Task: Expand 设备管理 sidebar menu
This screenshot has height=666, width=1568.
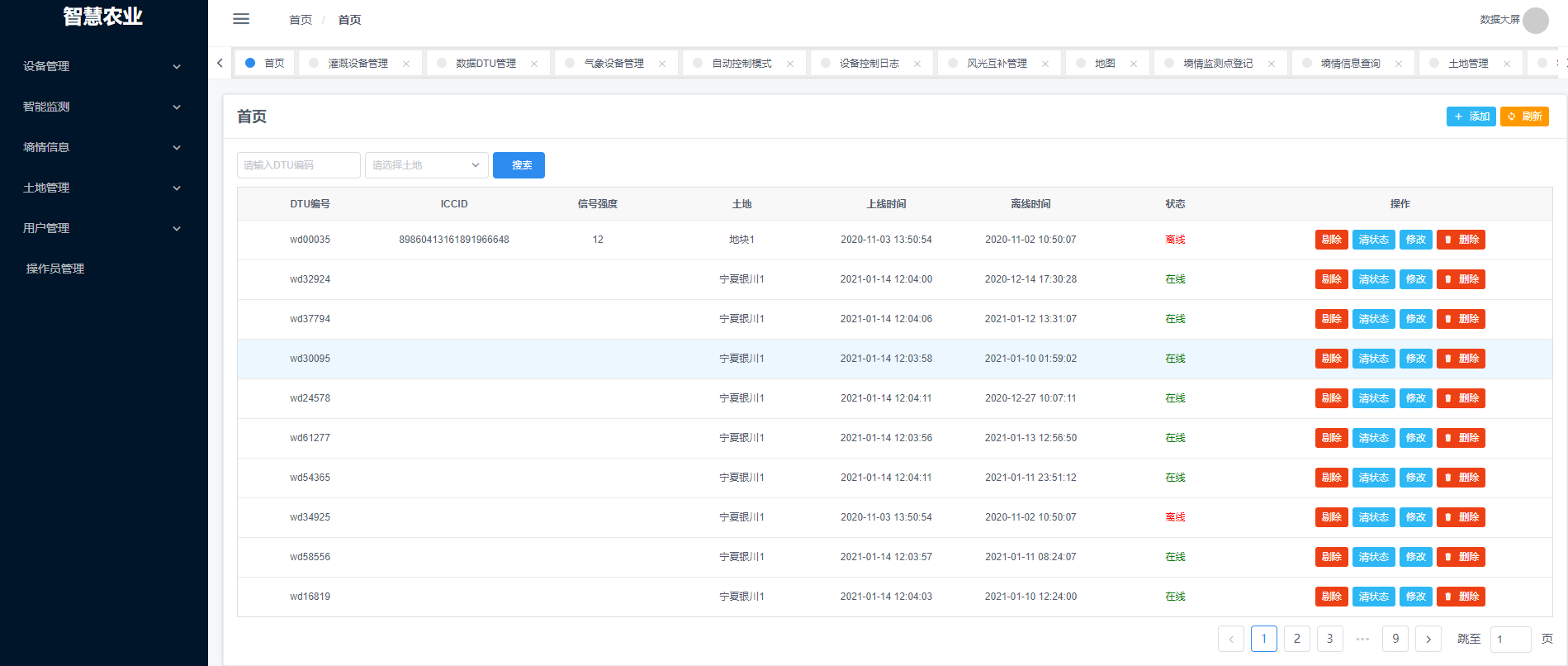Action: pyautogui.click(x=104, y=66)
